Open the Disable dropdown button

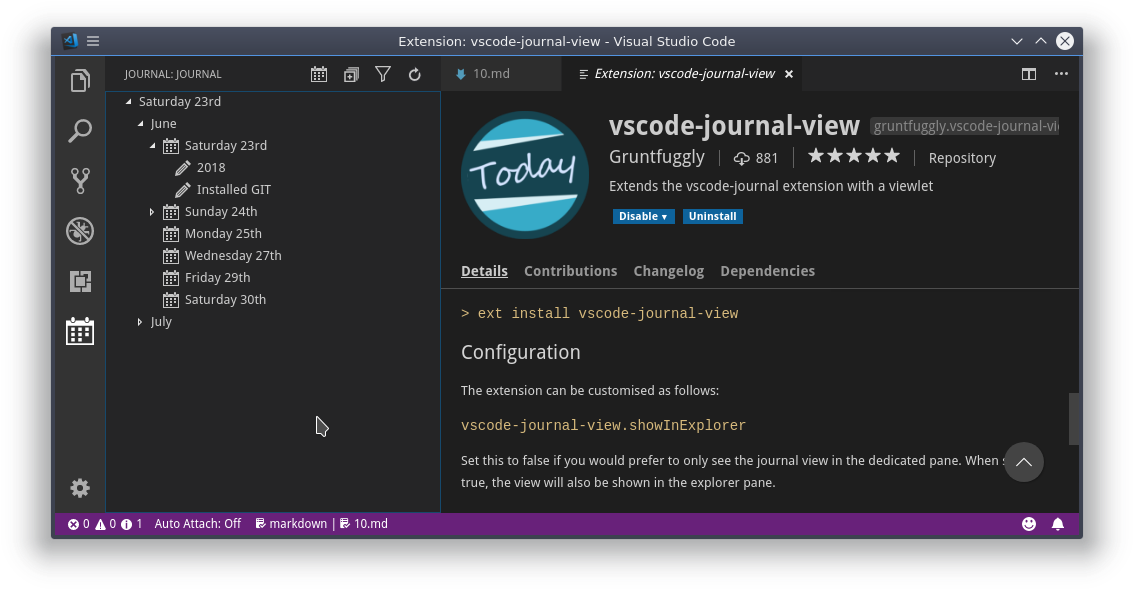[x=644, y=216]
